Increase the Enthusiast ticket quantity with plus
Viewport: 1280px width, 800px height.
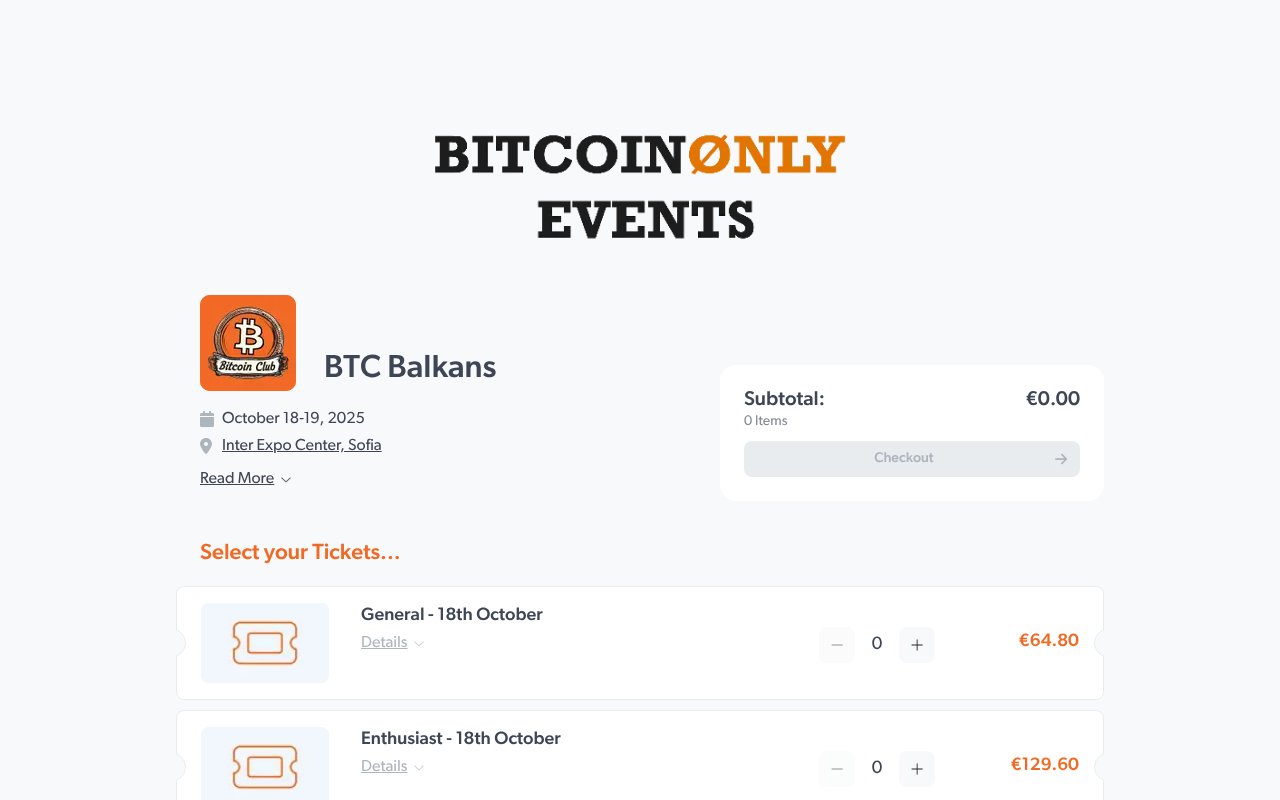[x=916, y=768]
